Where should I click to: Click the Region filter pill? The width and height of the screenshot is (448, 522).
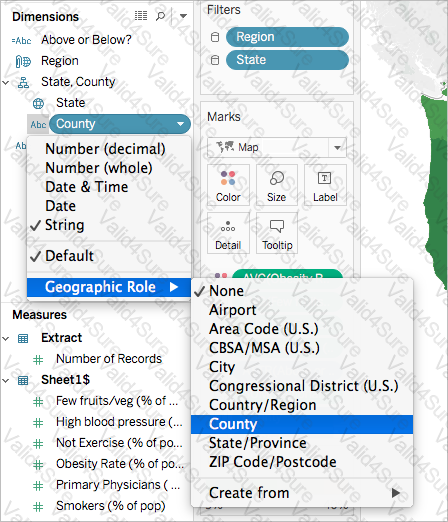287,37
